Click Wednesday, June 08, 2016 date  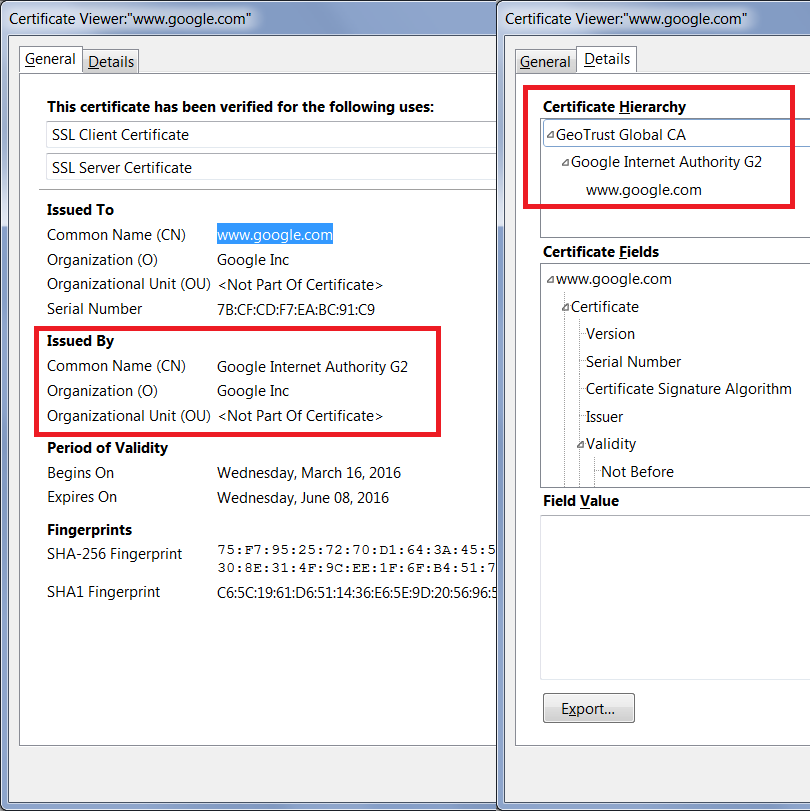303,498
